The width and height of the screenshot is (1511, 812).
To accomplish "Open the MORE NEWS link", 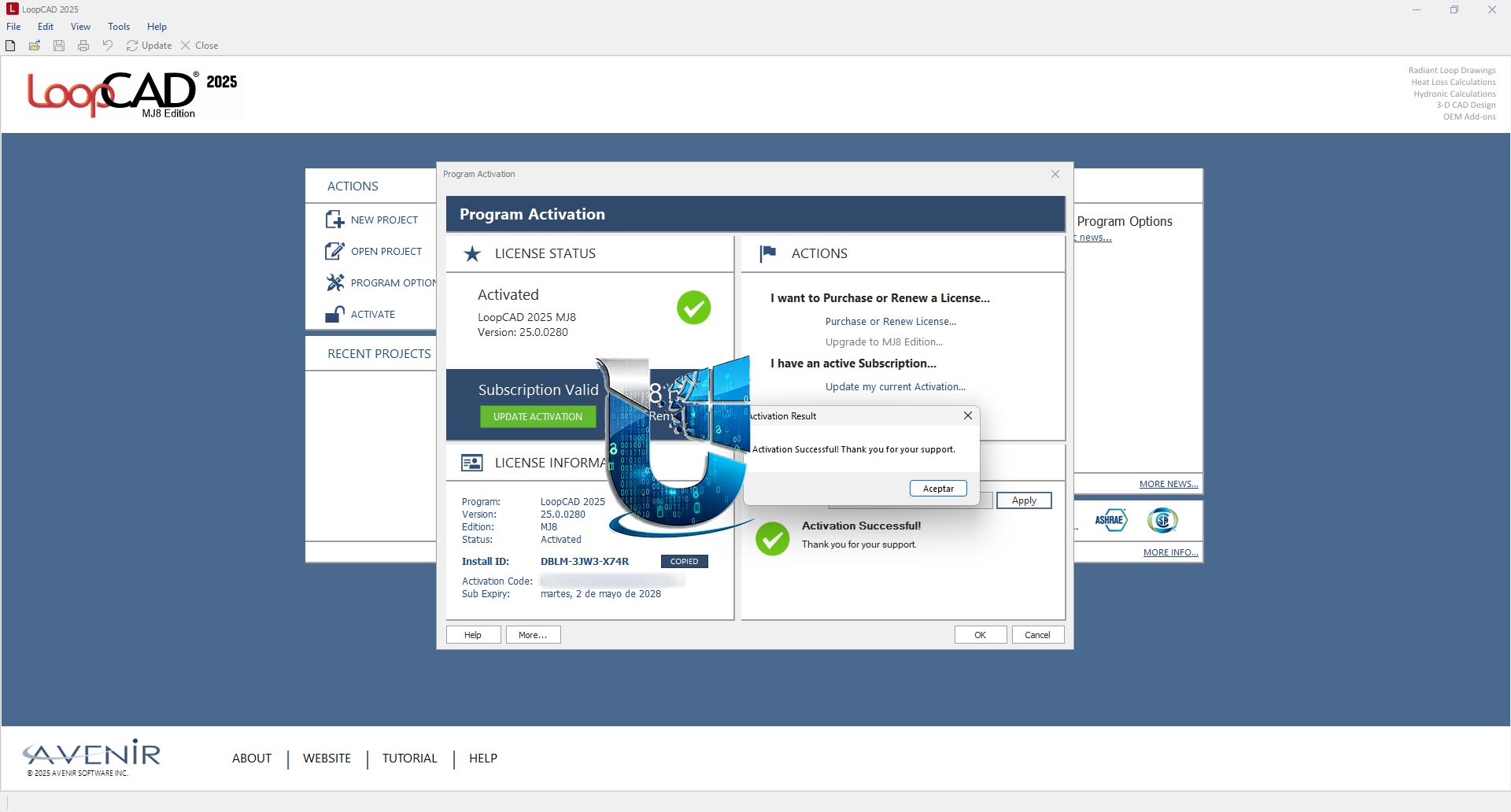I will click(x=1169, y=484).
